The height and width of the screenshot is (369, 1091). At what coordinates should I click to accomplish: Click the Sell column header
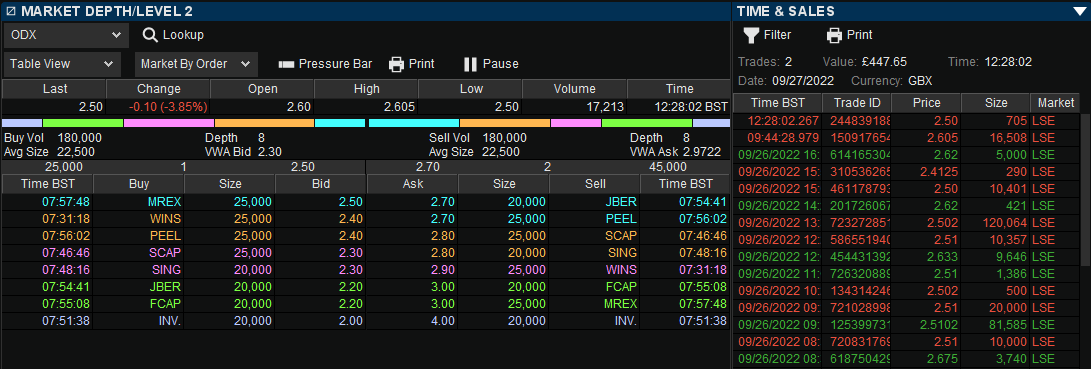pos(594,184)
